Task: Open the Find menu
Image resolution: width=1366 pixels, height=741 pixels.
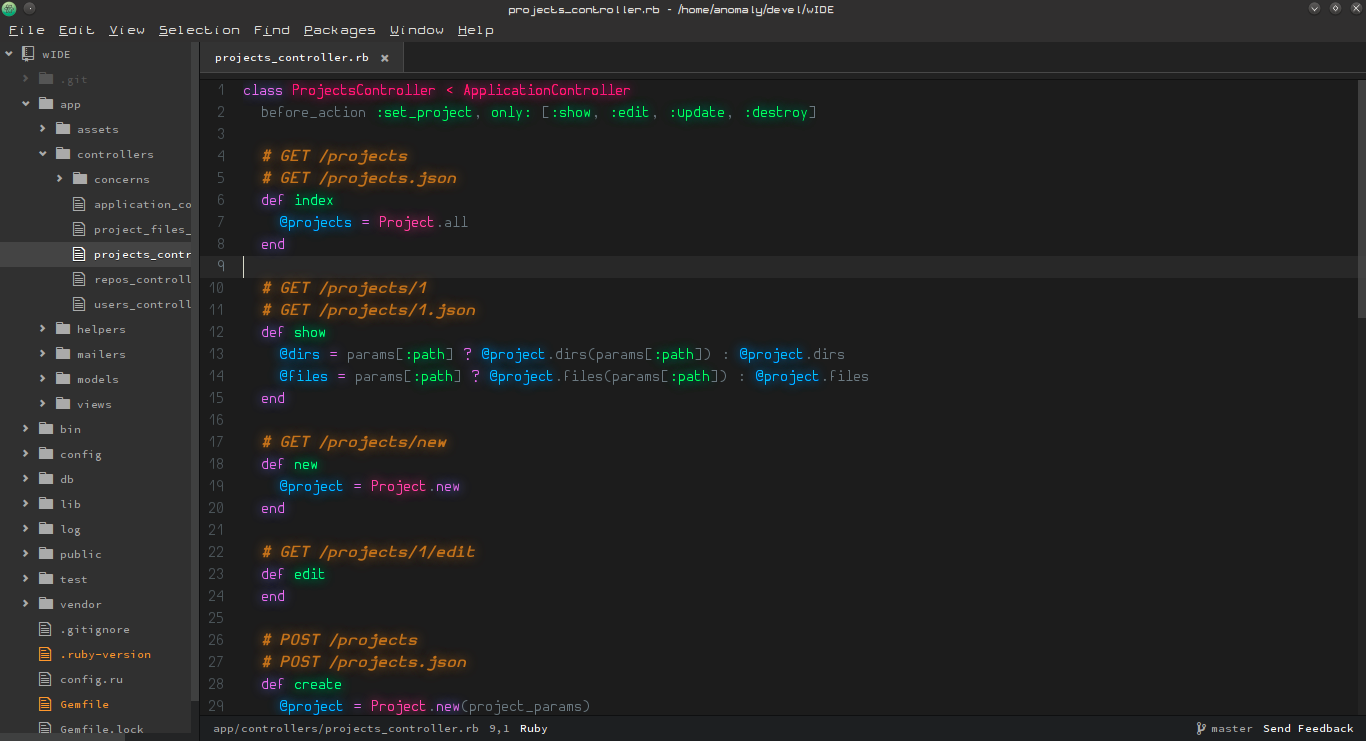Action: click(272, 30)
